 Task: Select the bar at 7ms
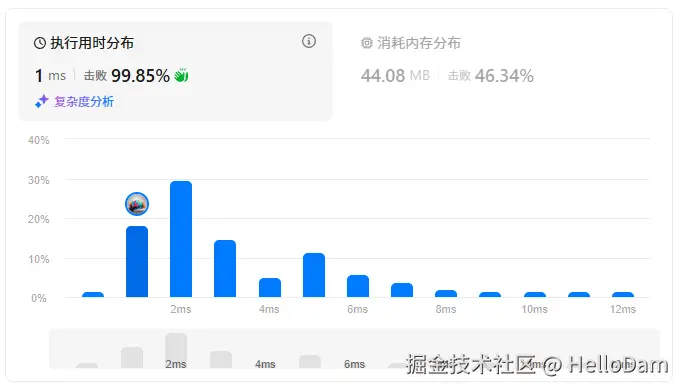[x=402, y=290]
